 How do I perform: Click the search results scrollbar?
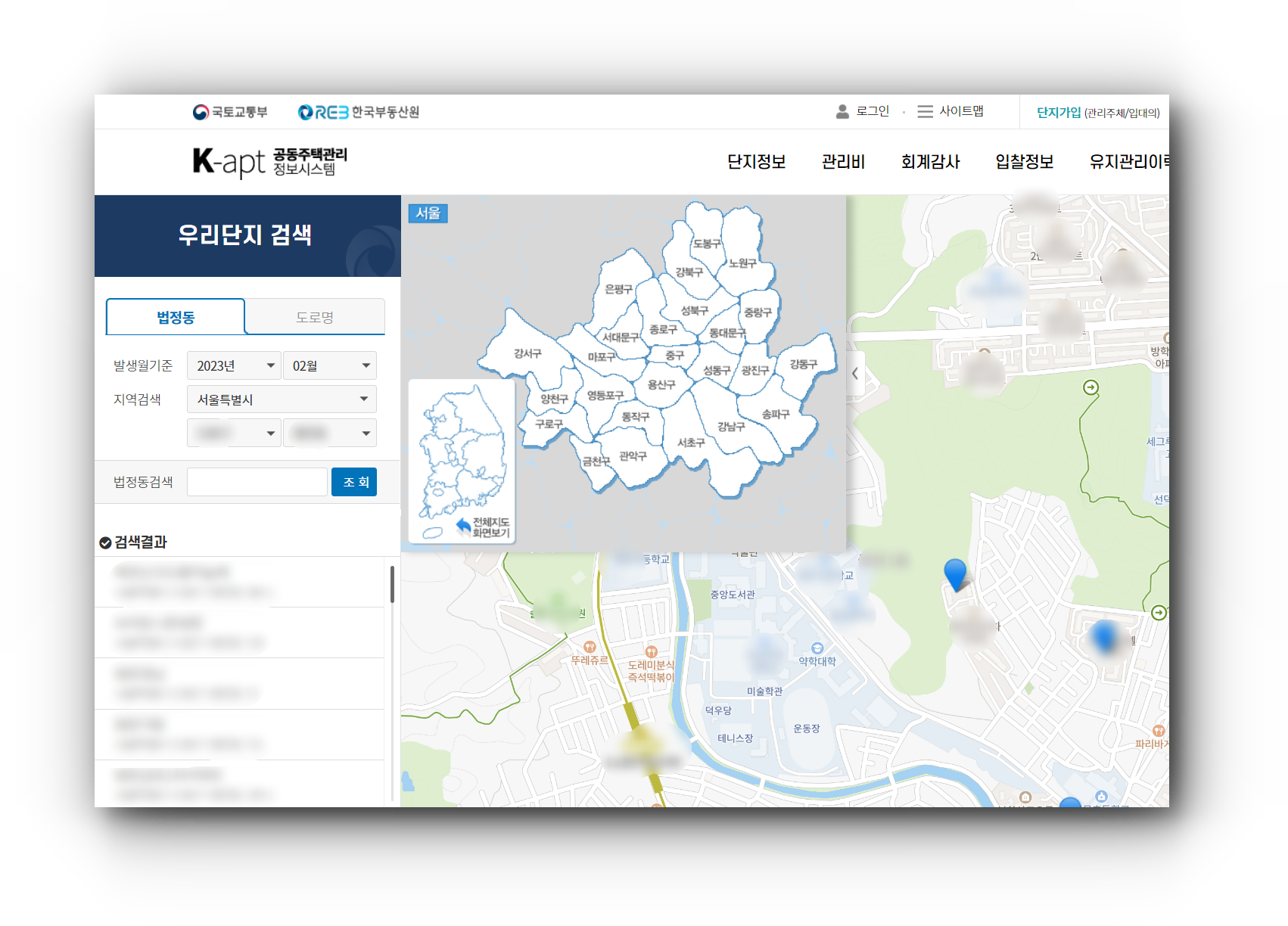[392, 584]
